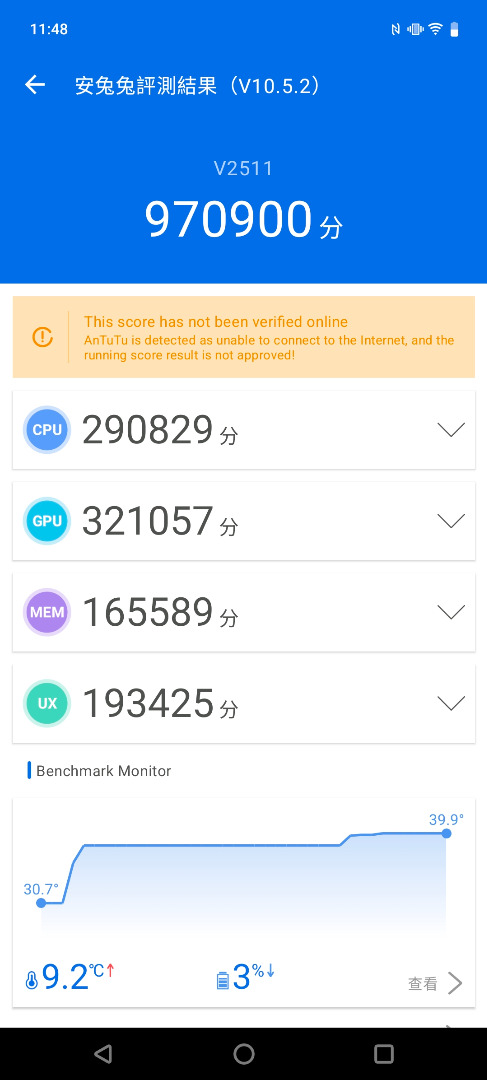The height and width of the screenshot is (1080, 487).
Task: Tap the orange warning exclamation icon
Action: 43,337
